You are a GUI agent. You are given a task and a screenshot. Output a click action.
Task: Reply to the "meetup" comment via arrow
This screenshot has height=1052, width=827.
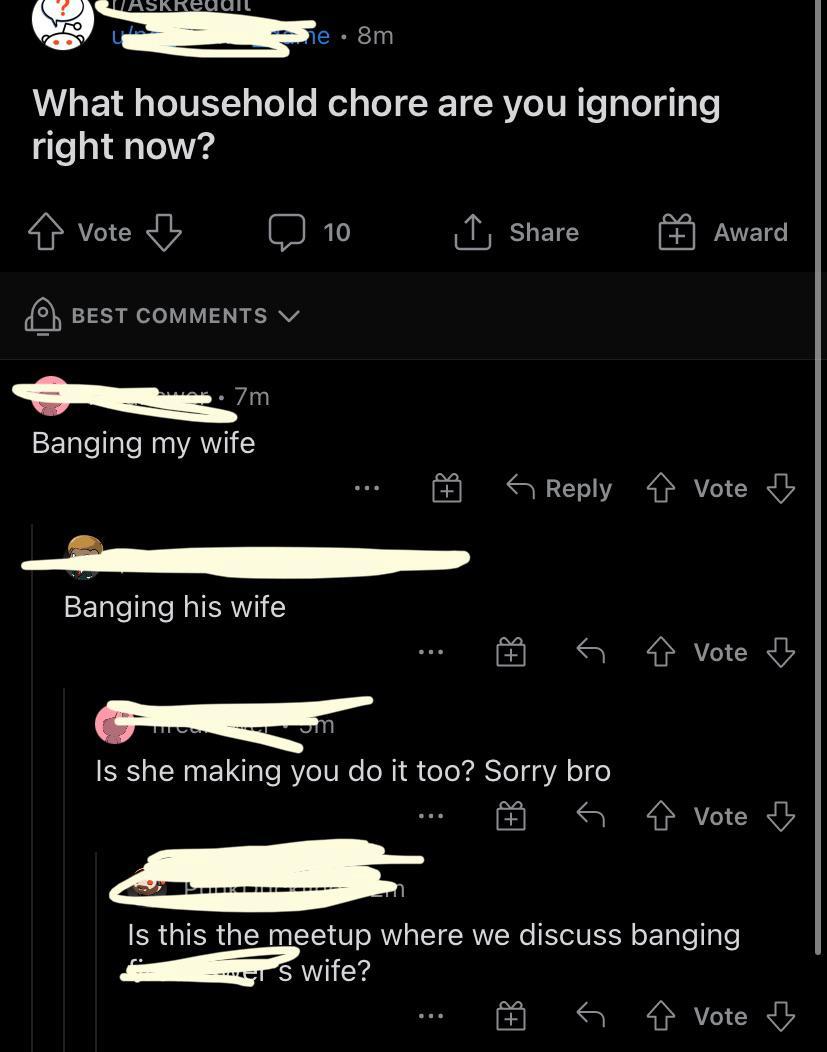point(591,1016)
